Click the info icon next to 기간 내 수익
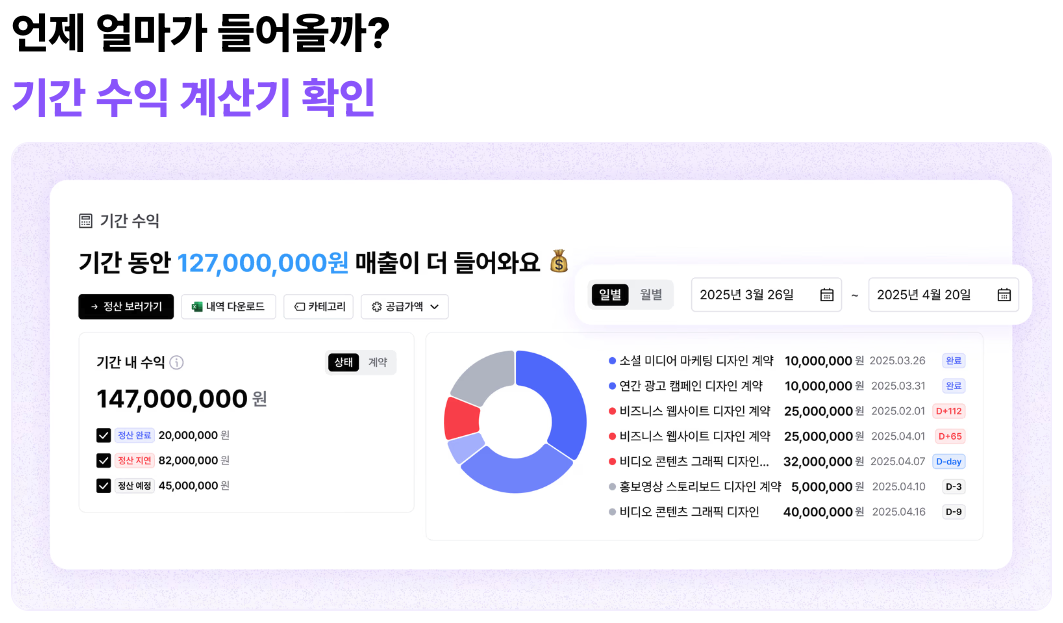Screen dimensions: 1063x623 pos(177,362)
